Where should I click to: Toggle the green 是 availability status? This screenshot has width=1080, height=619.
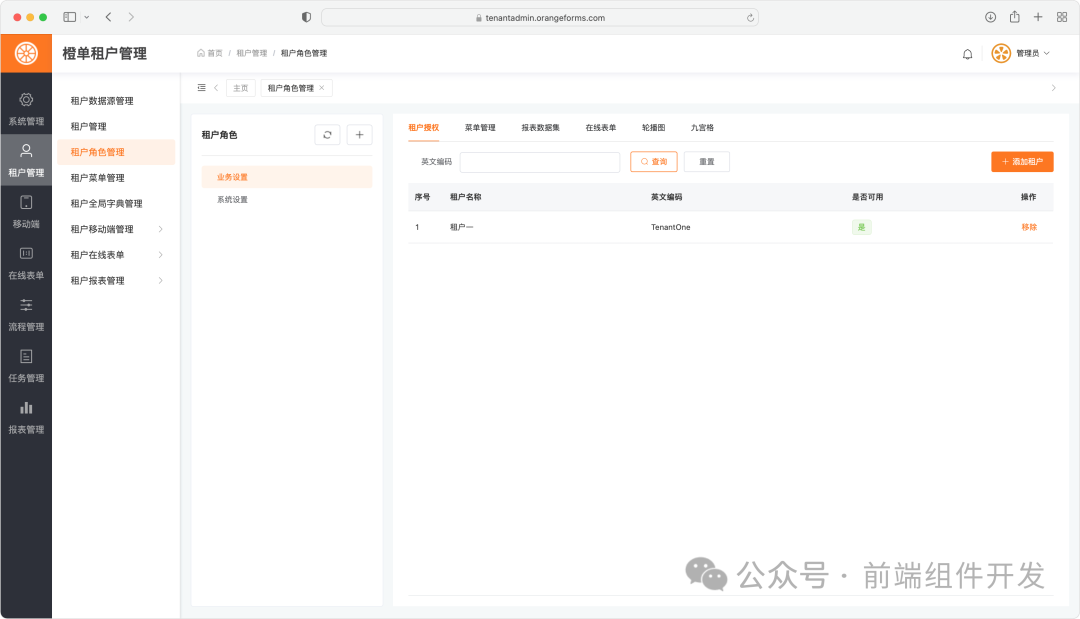tap(861, 227)
